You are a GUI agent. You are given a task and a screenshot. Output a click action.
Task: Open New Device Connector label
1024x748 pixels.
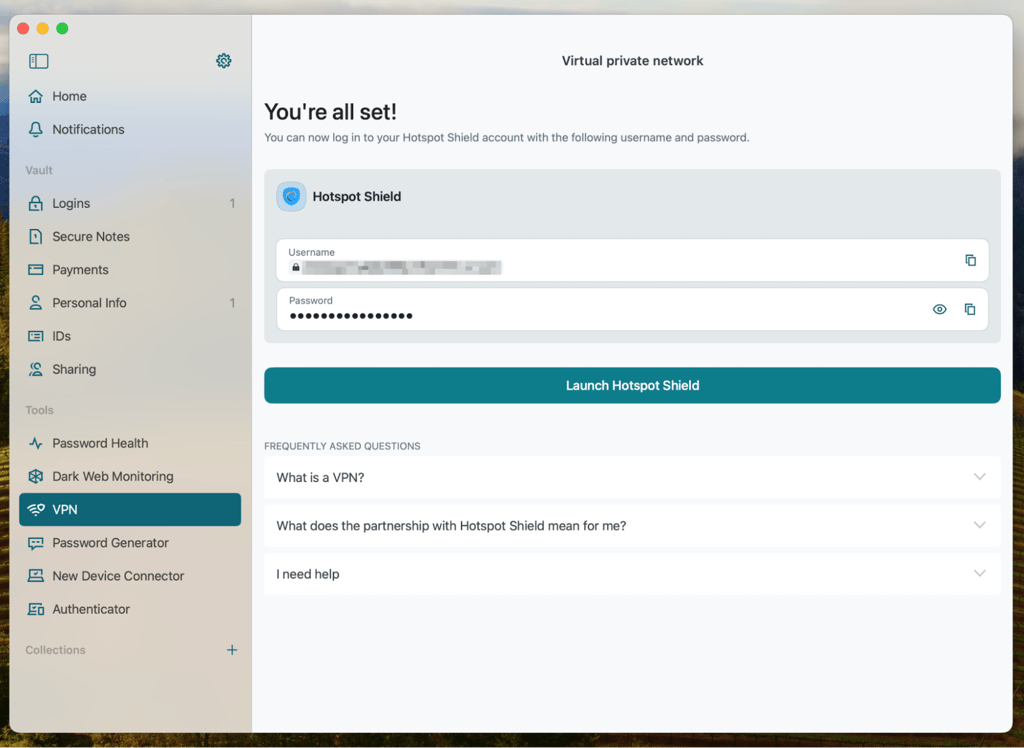[x=118, y=576]
